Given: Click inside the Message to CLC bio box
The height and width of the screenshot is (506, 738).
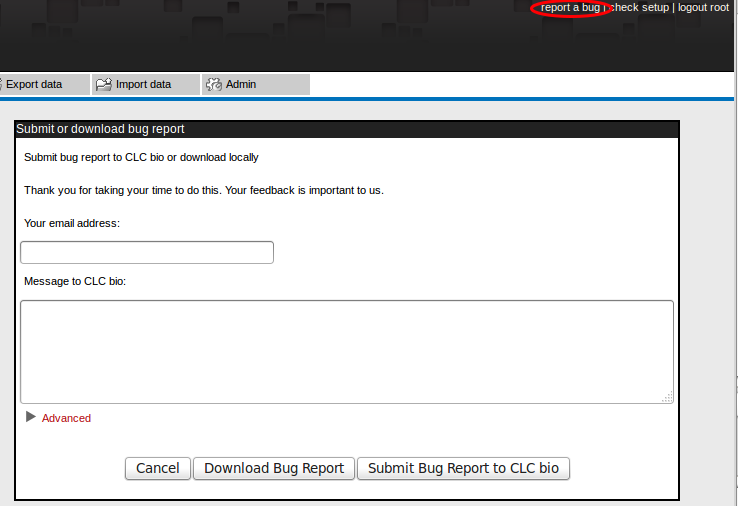Looking at the screenshot, I should [x=346, y=351].
